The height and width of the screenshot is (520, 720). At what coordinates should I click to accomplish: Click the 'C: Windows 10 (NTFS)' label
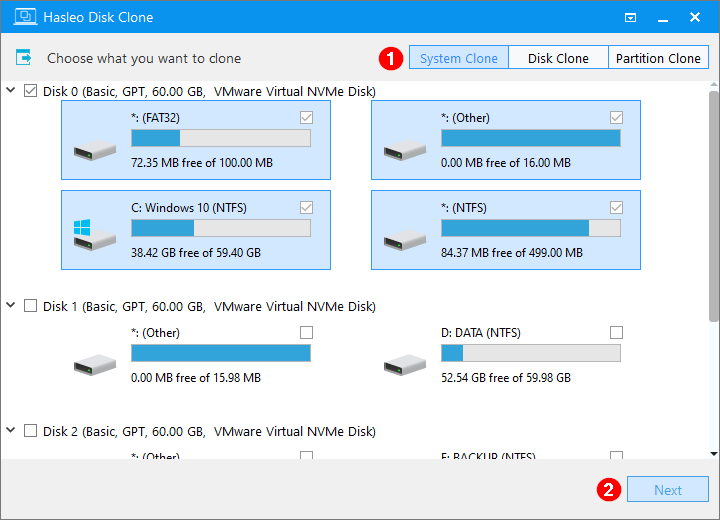tap(189, 208)
